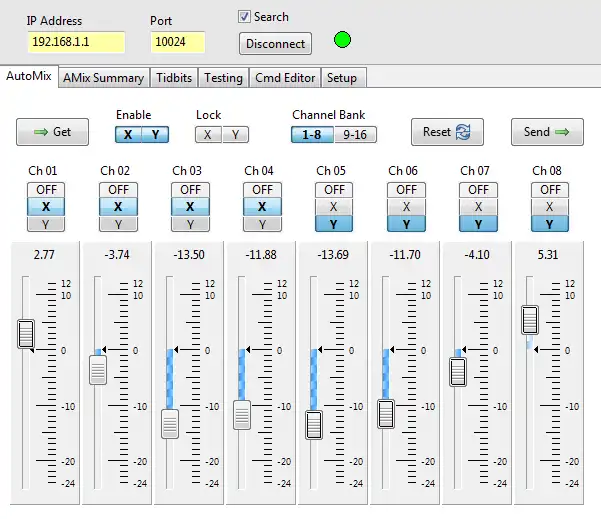This screenshot has height=519, width=601.
Task: Assign Ch 03 to Y mix
Action: [190, 224]
